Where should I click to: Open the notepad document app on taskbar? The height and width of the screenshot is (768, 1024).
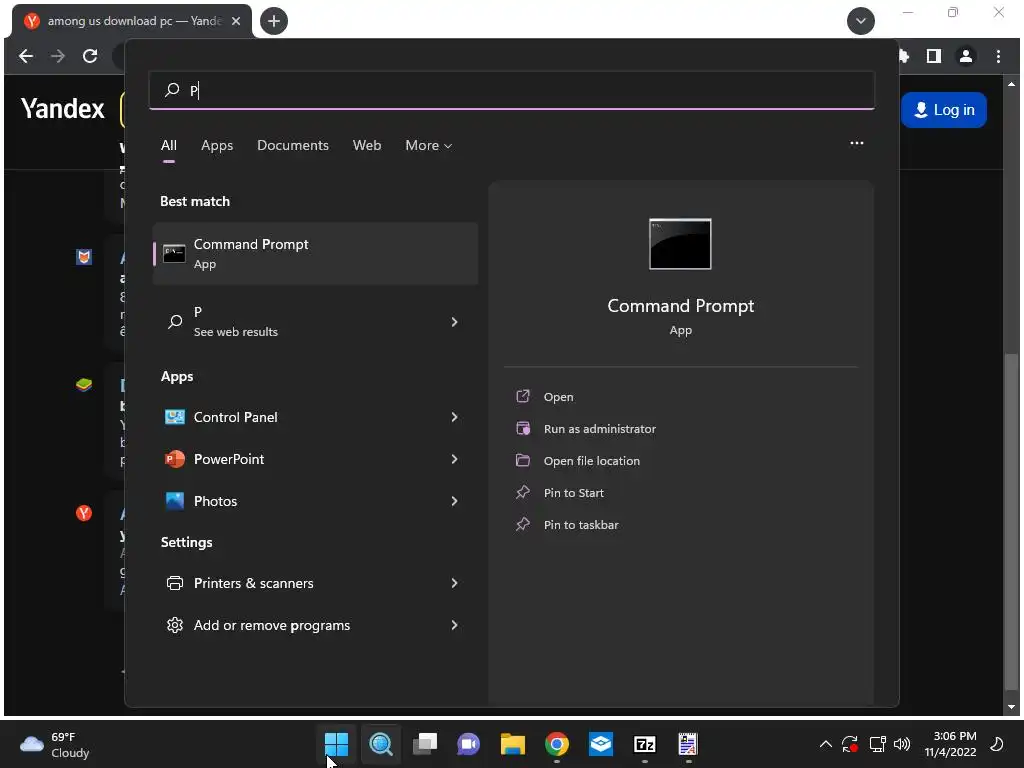pyautogui.click(x=688, y=744)
